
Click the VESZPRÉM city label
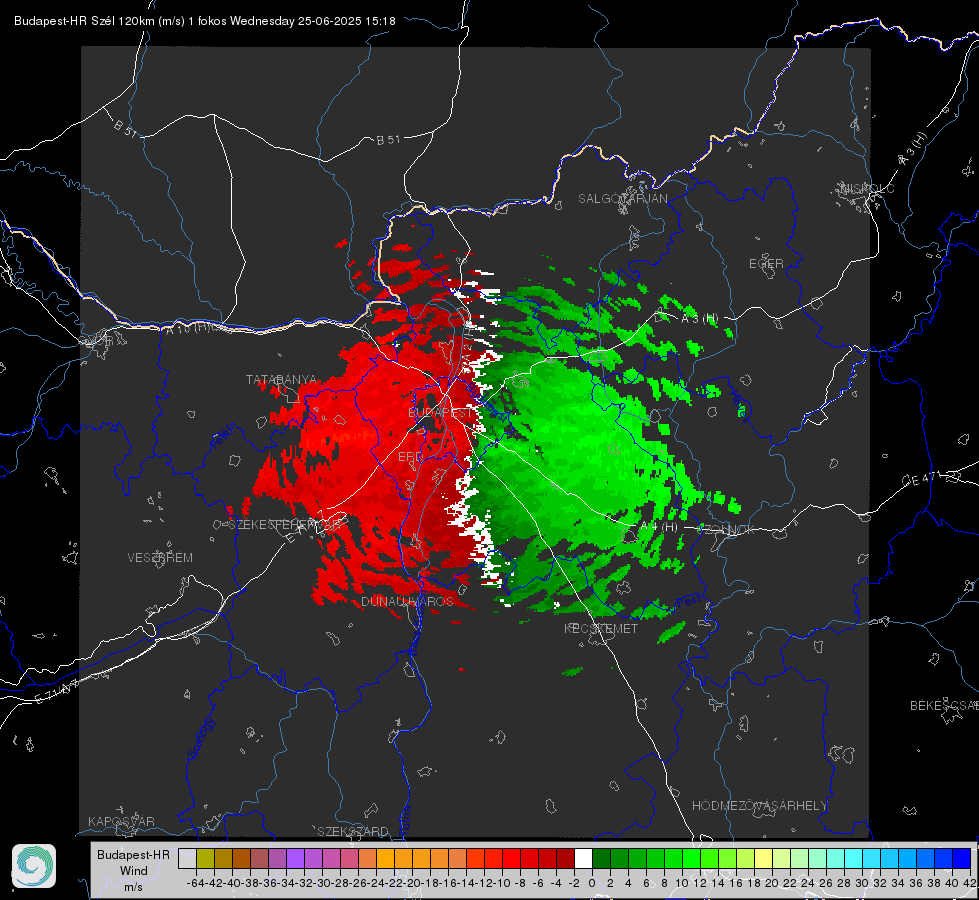(x=160, y=557)
